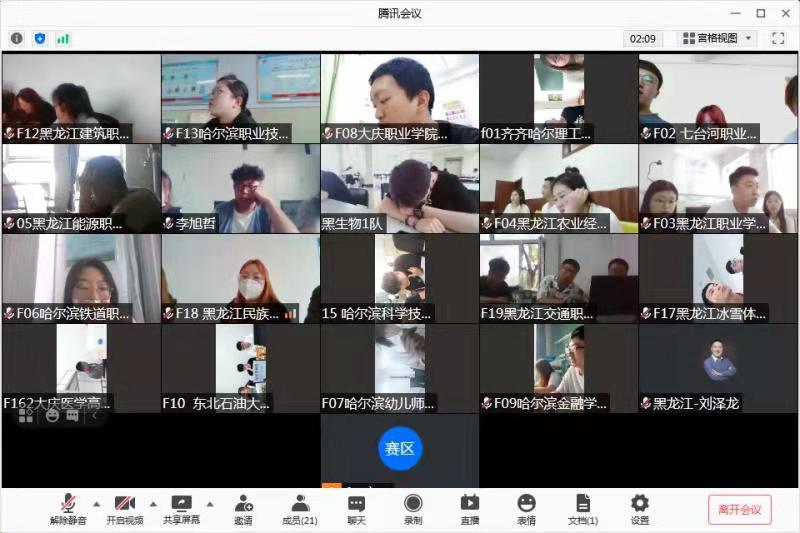Viewport: 800px width, 533px height.
Task: Open the 邀请 invite icon
Action: [x=243, y=508]
